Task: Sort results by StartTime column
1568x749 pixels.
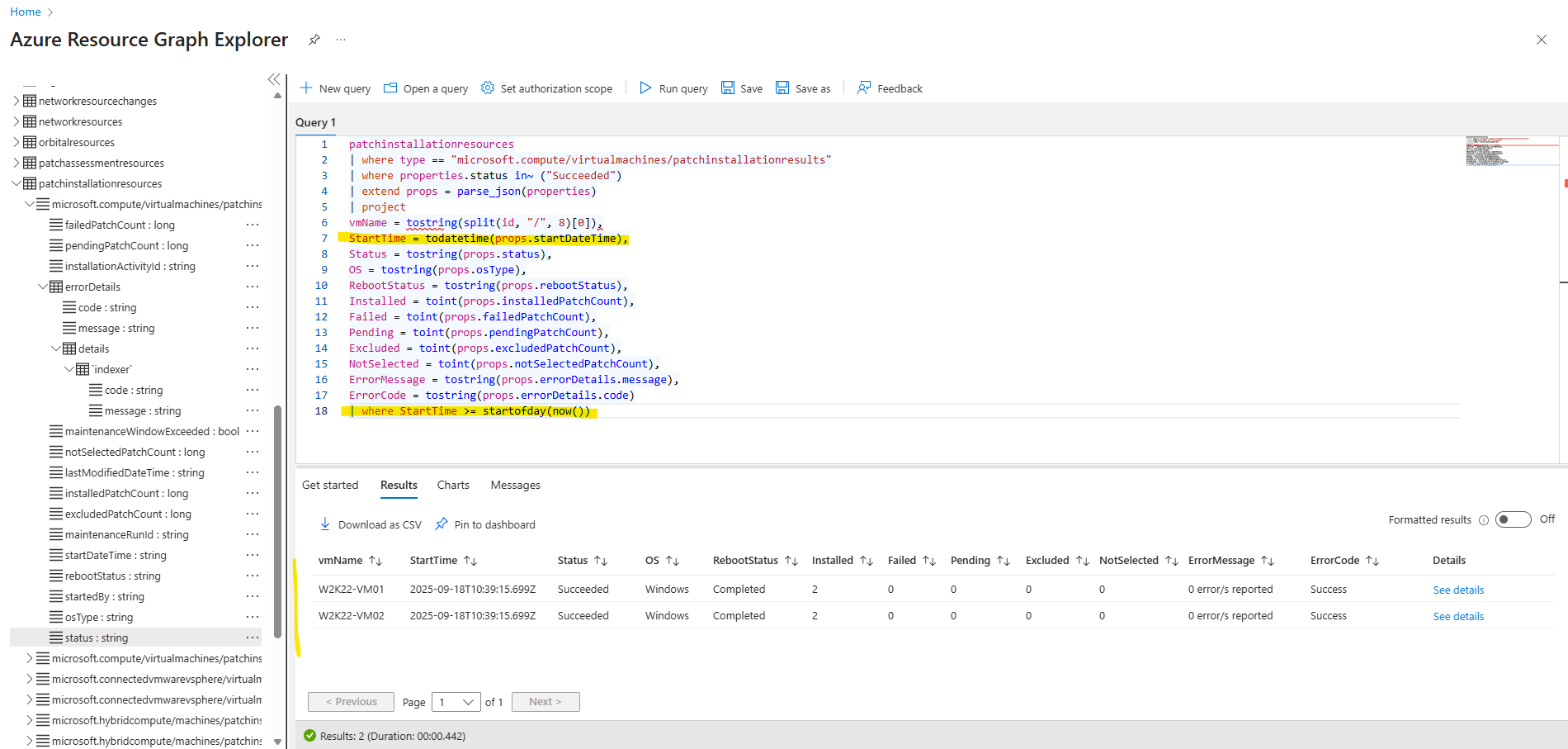Action: coord(470,561)
